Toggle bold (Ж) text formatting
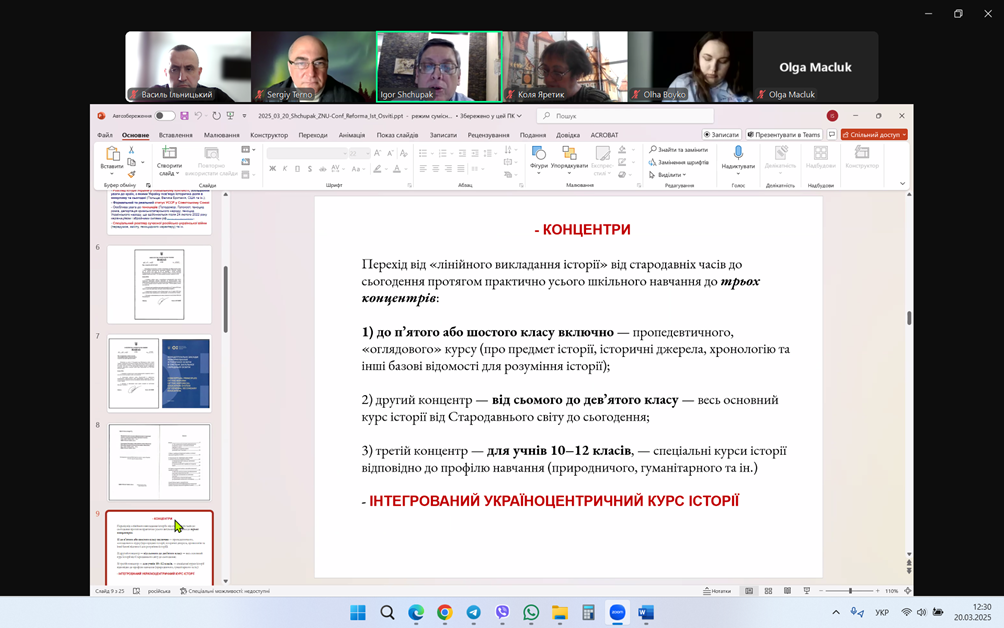Screen dimensions: 1004x628 272,169
